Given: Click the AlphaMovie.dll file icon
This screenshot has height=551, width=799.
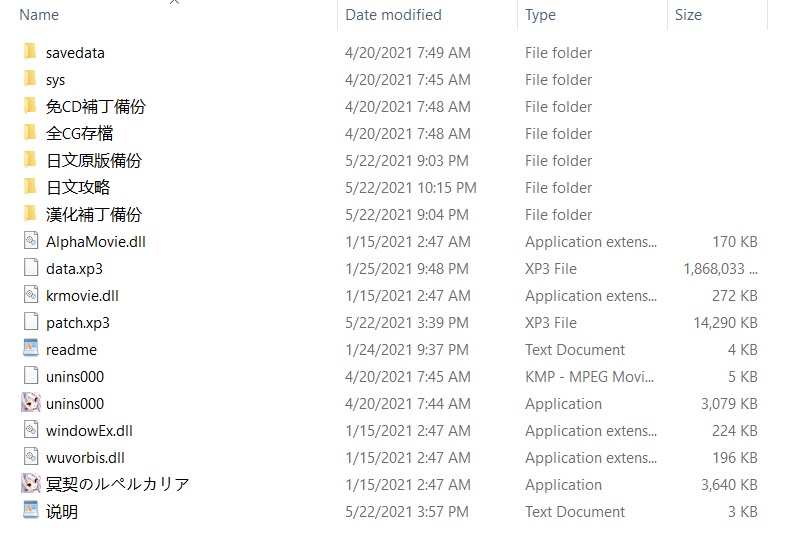Looking at the screenshot, I should coord(31,241).
